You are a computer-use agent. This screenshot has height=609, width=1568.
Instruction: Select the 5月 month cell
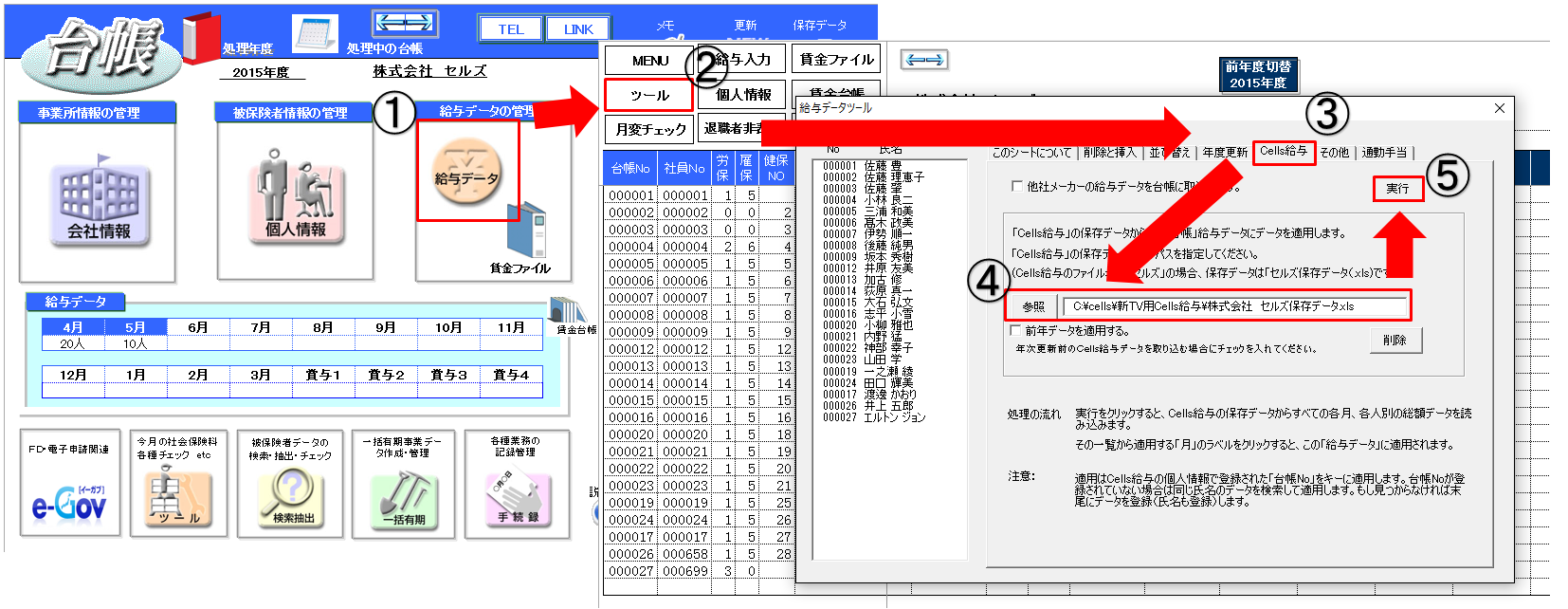[x=136, y=327]
